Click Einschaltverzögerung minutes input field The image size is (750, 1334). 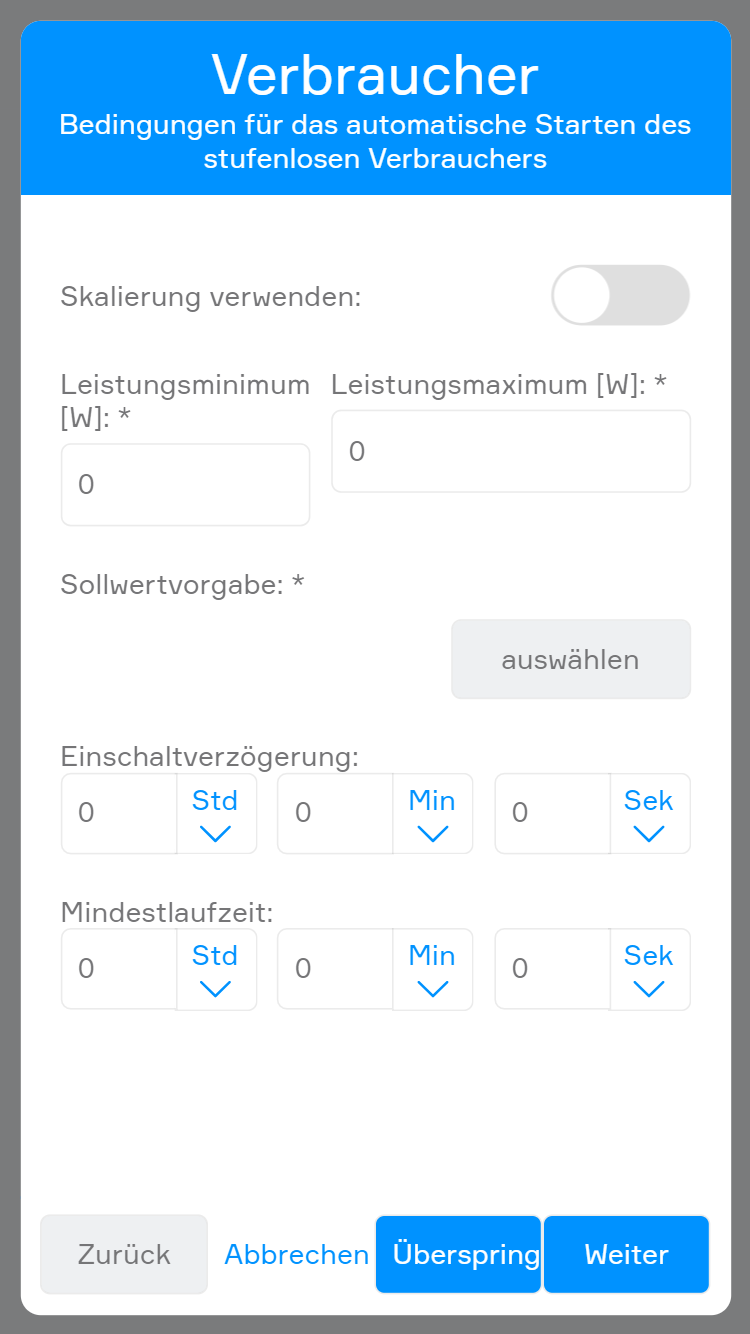click(x=335, y=813)
